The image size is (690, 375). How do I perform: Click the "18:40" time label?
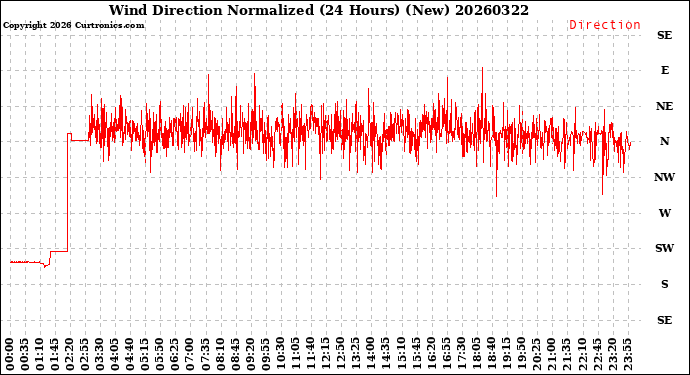click(x=492, y=354)
